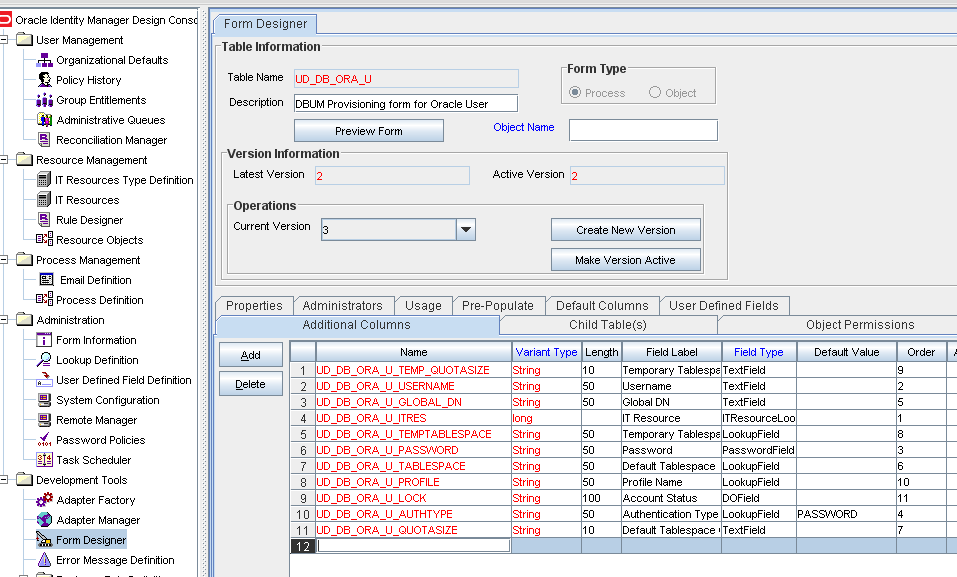Click the DOField field type cell

point(759,498)
